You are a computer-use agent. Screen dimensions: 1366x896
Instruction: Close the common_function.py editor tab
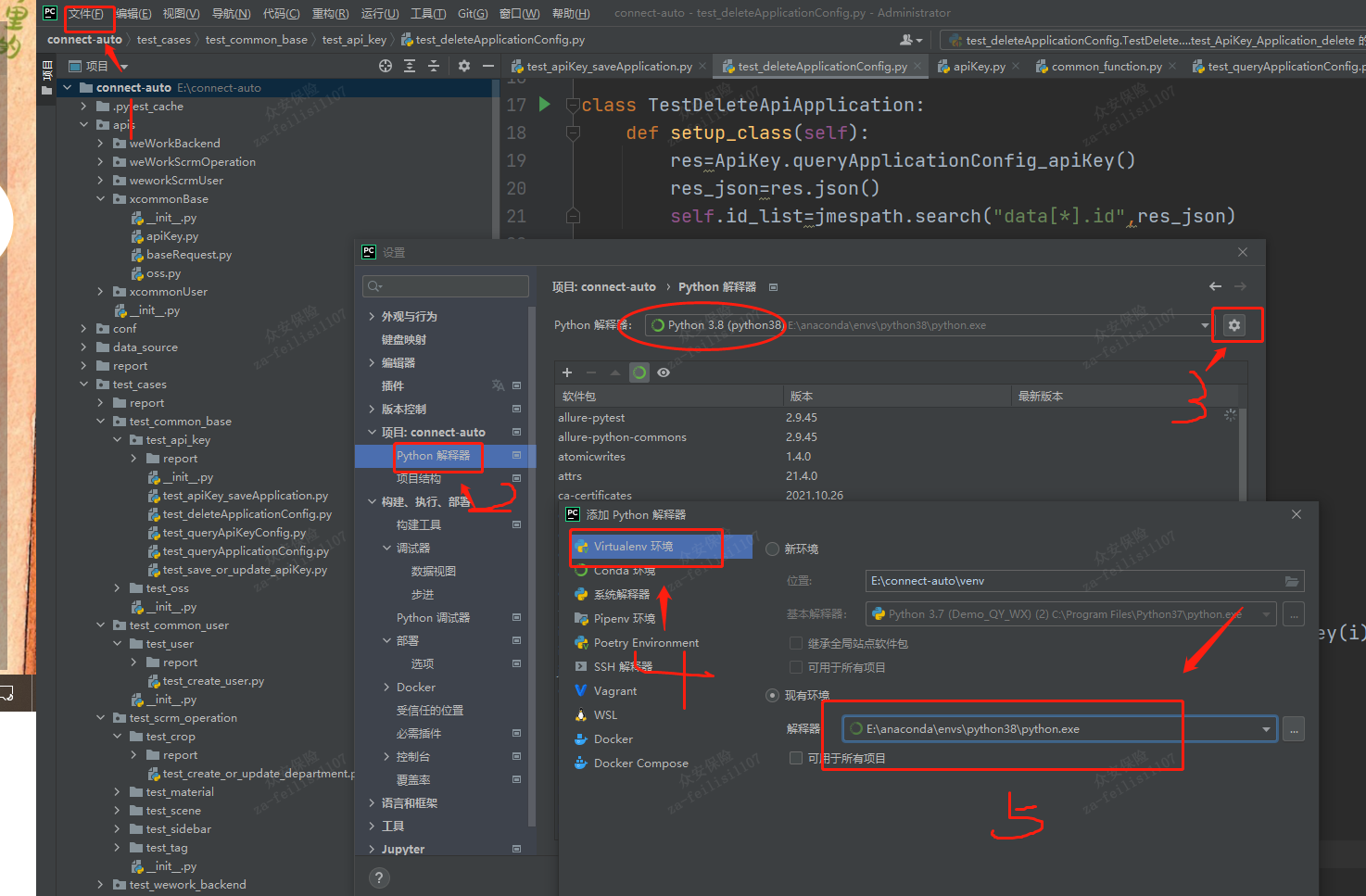pyautogui.click(x=1172, y=66)
